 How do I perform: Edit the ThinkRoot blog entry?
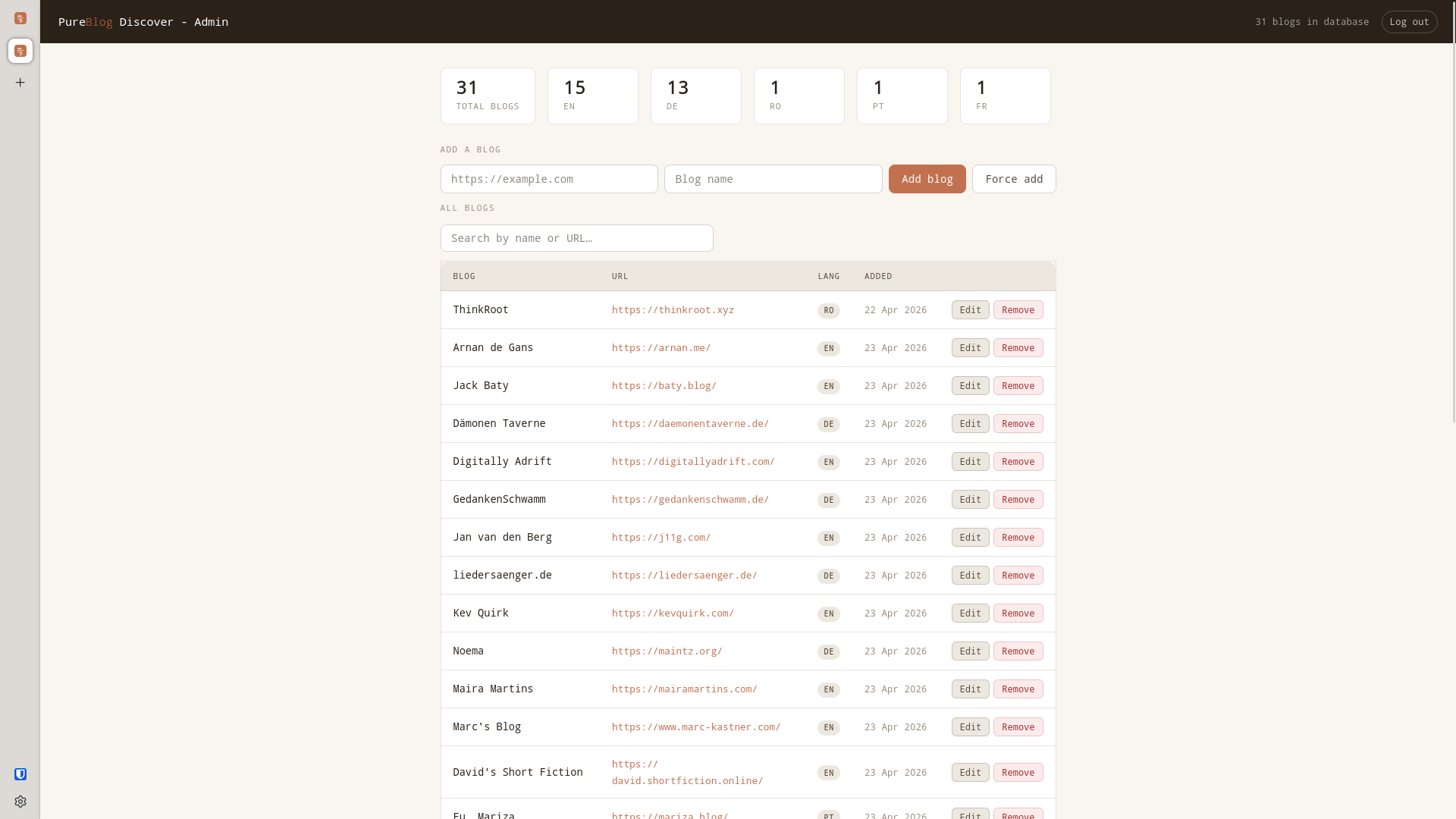[x=970, y=309]
